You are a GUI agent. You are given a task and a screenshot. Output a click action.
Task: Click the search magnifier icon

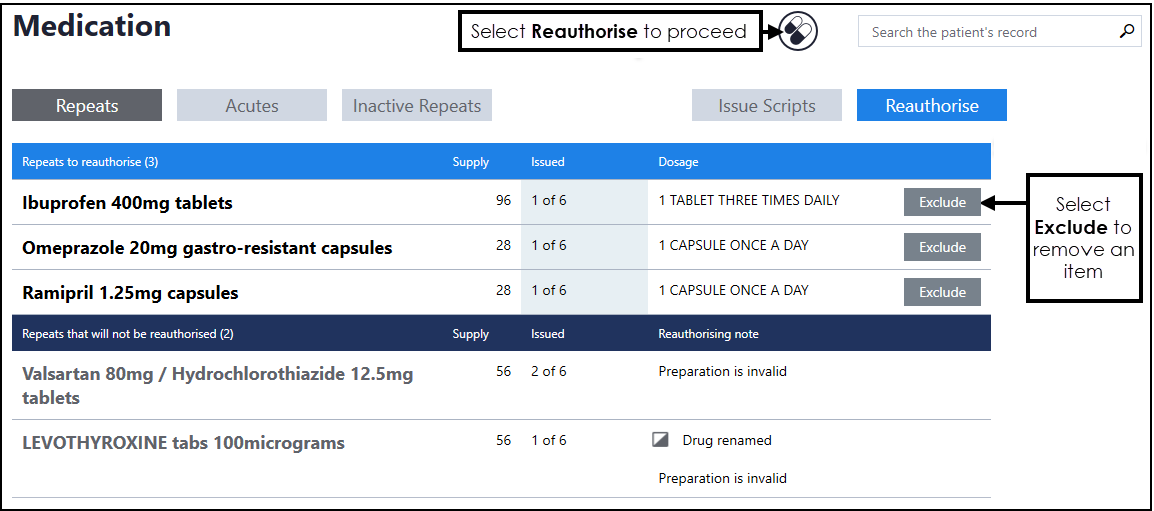(1127, 32)
